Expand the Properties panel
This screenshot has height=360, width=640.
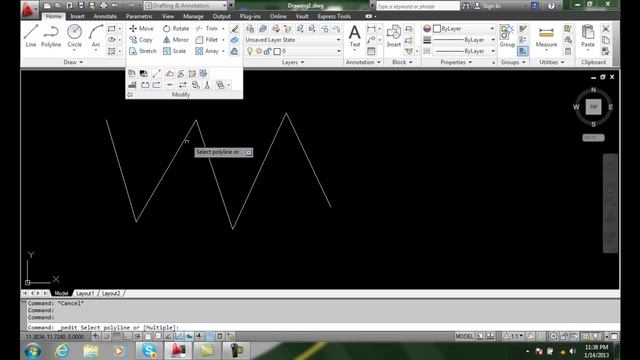(x=456, y=62)
